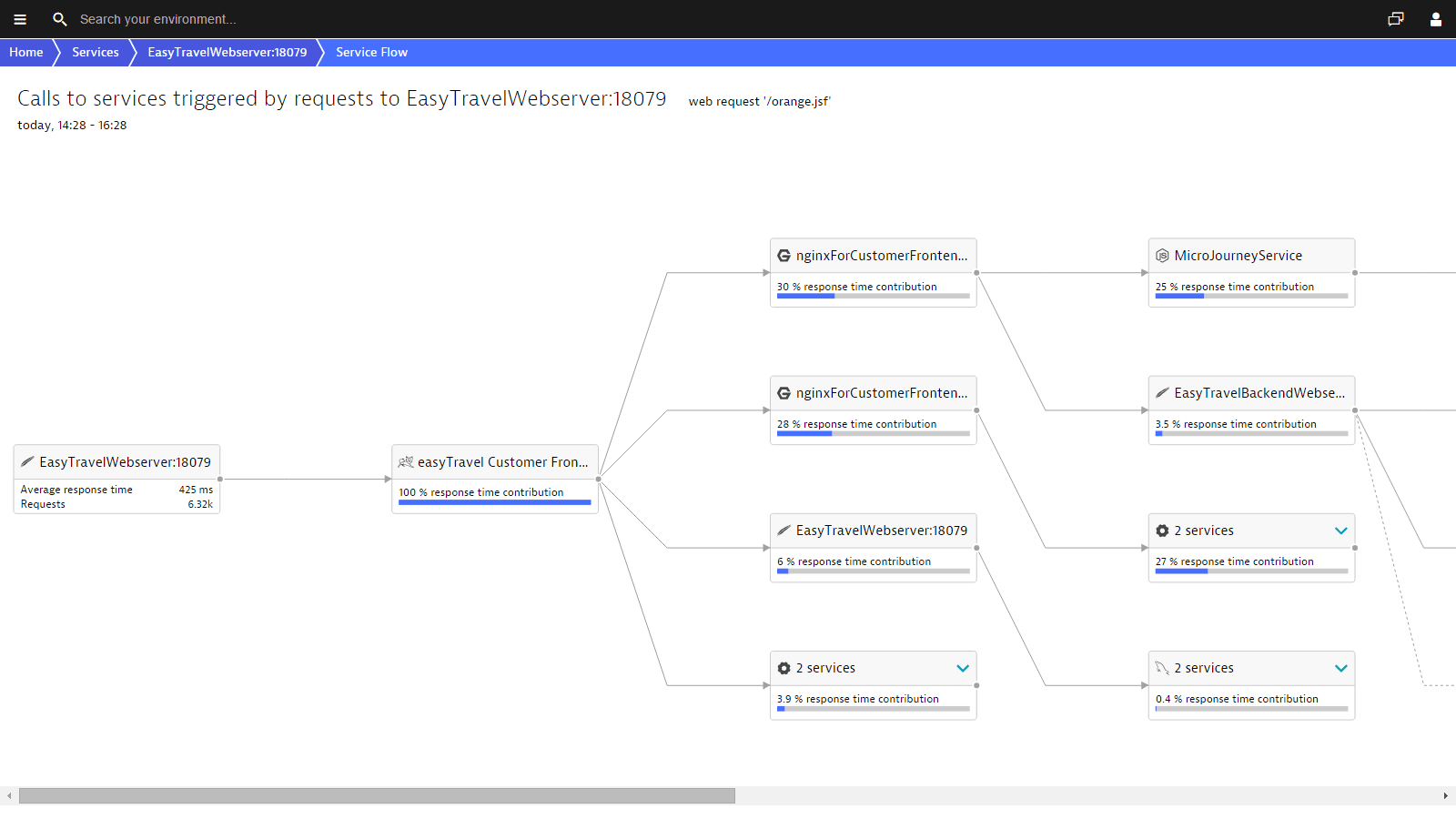Image resolution: width=1456 pixels, height=819 pixels.
Task: Click the MicroJourneyService node icon
Action: (x=1162, y=256)
